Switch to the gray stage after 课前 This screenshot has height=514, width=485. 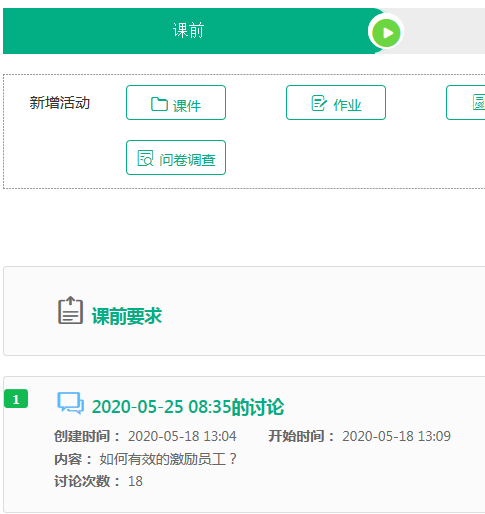(x=443, y=31)
